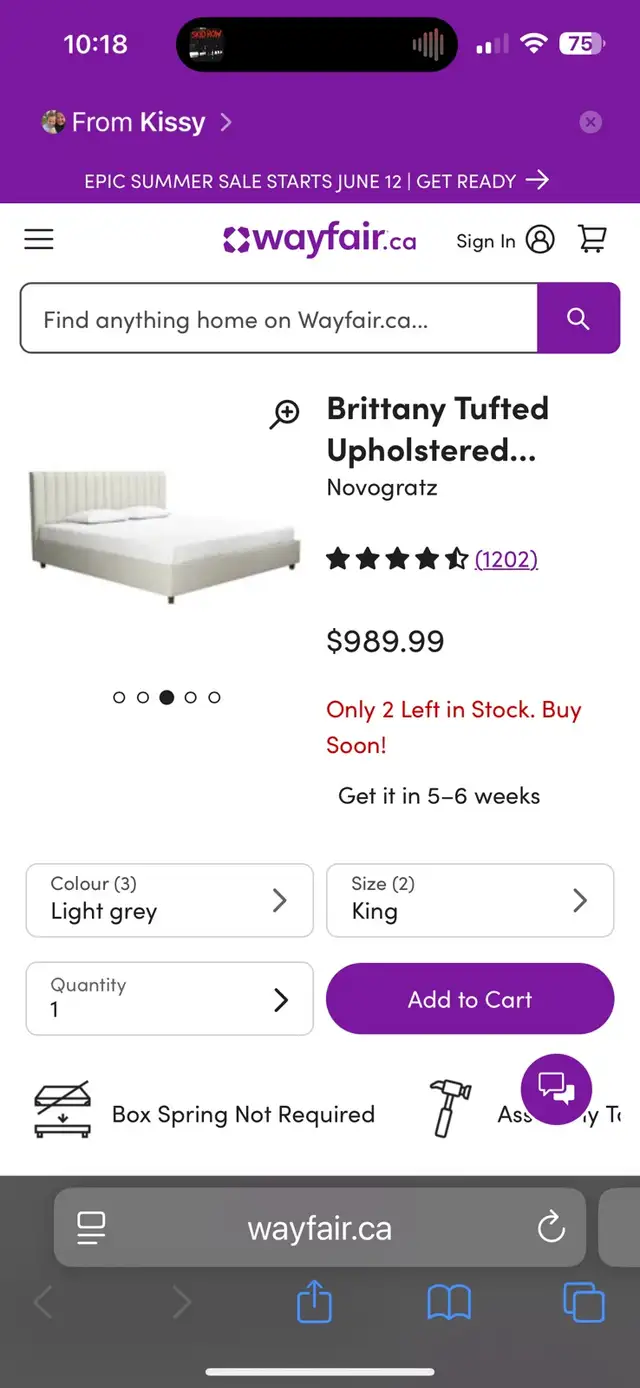Open the 1202 reviews link

pyautogui.click(x=506, y=560)
